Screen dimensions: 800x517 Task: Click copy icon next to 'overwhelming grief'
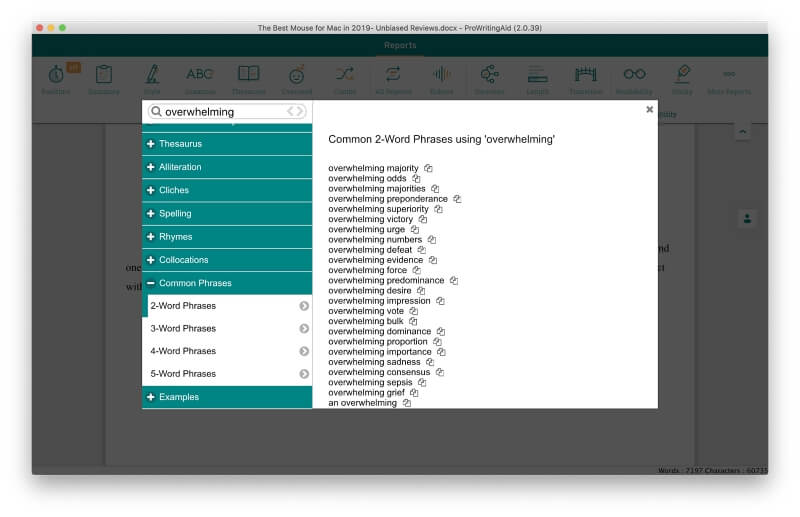pos(414,393)
